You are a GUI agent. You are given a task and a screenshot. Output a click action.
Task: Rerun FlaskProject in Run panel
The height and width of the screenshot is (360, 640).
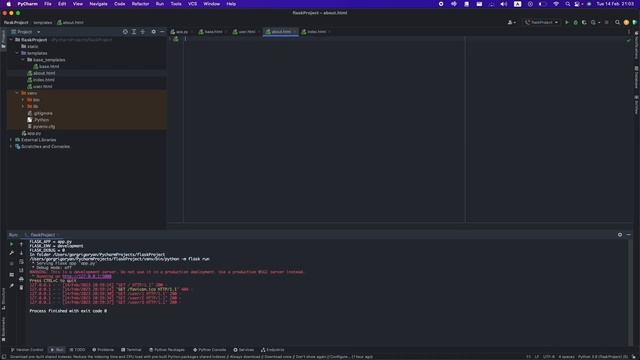point(11,244)
